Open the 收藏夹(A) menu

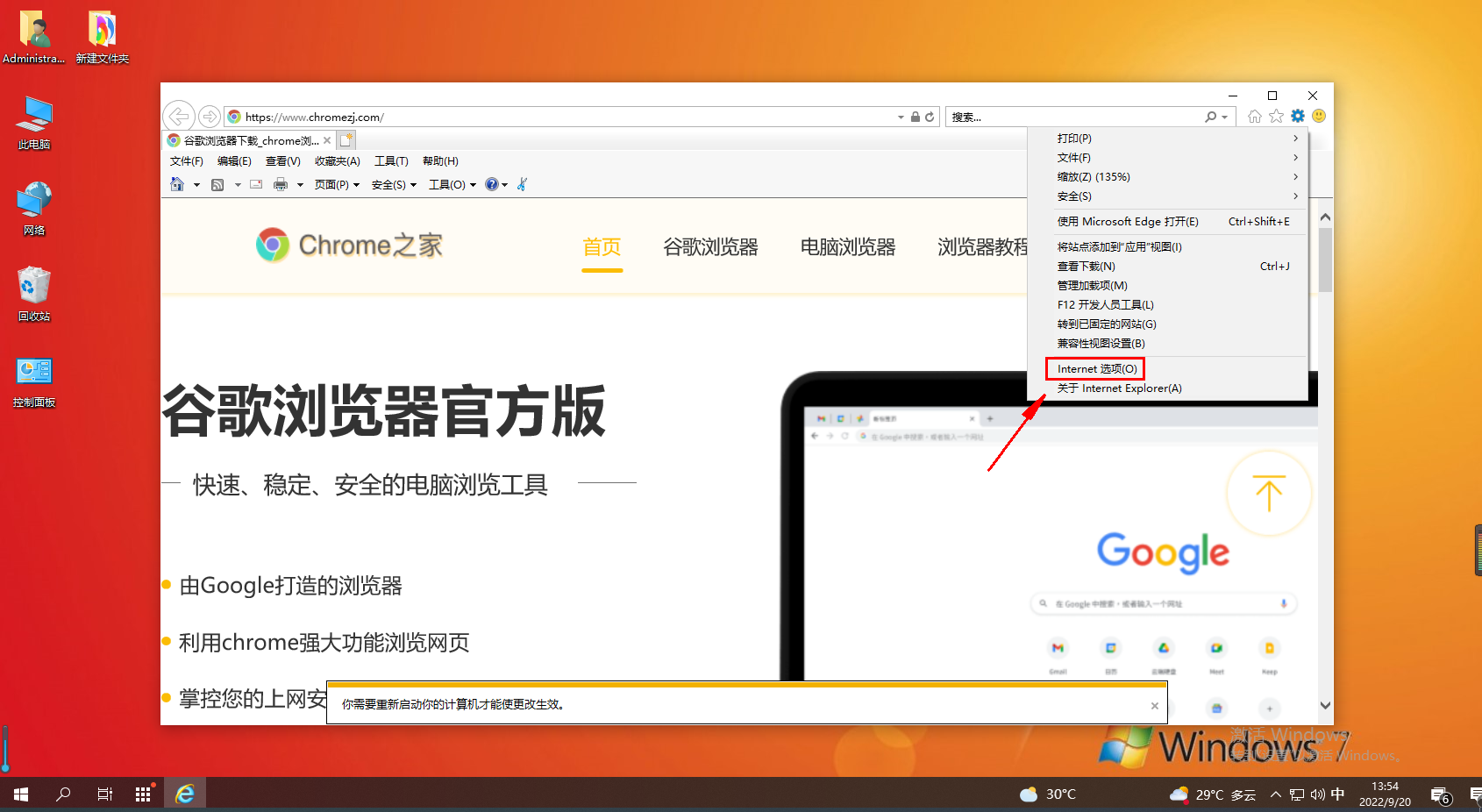(337, 160)
